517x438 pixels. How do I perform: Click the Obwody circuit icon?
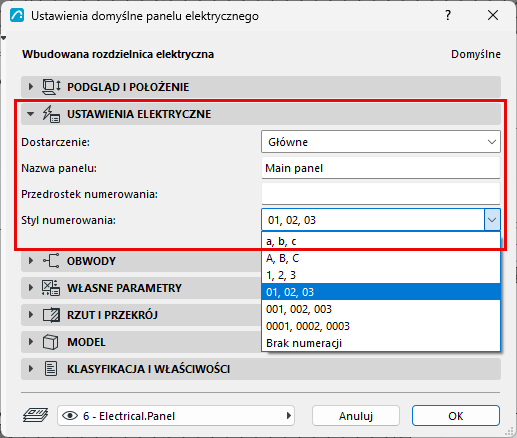coord(51,261)
